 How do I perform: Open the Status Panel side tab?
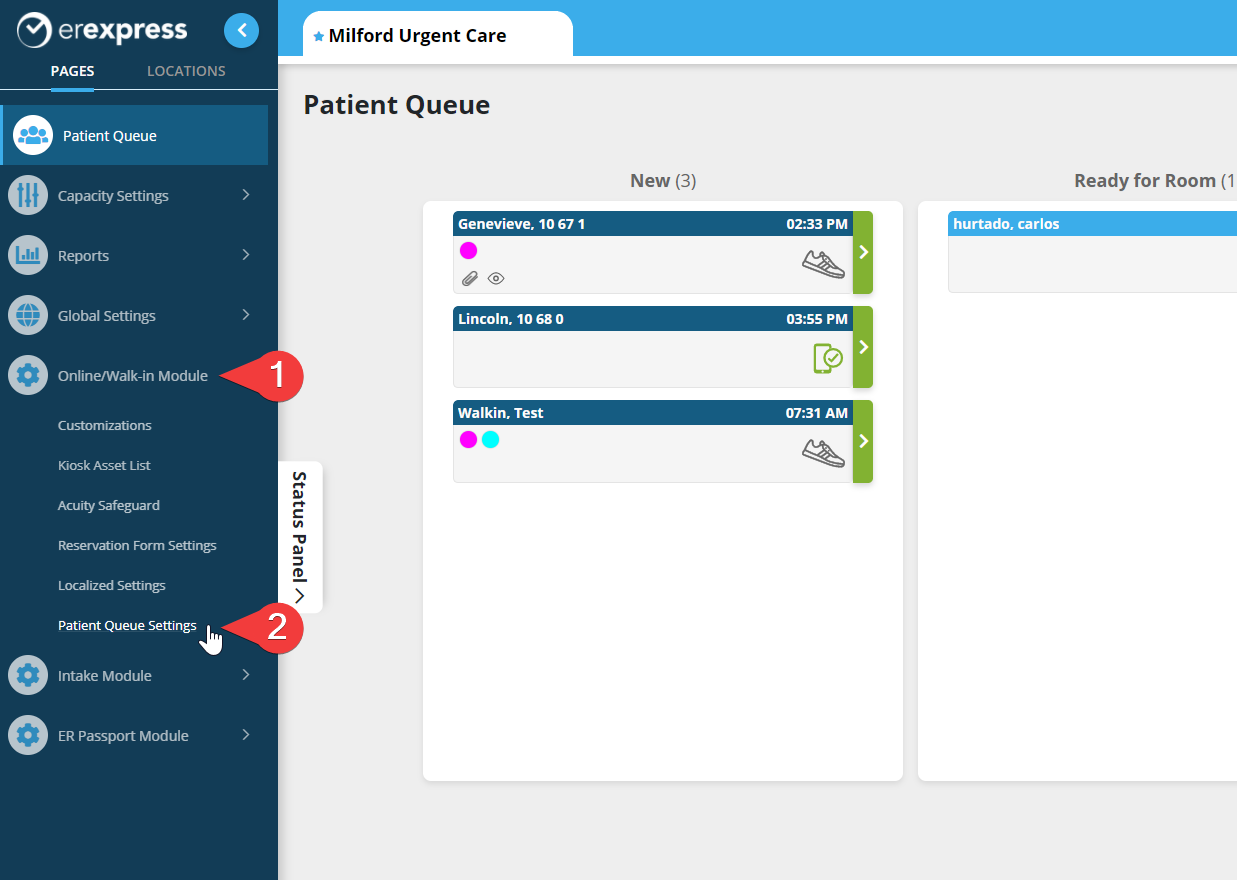(299, 537)
